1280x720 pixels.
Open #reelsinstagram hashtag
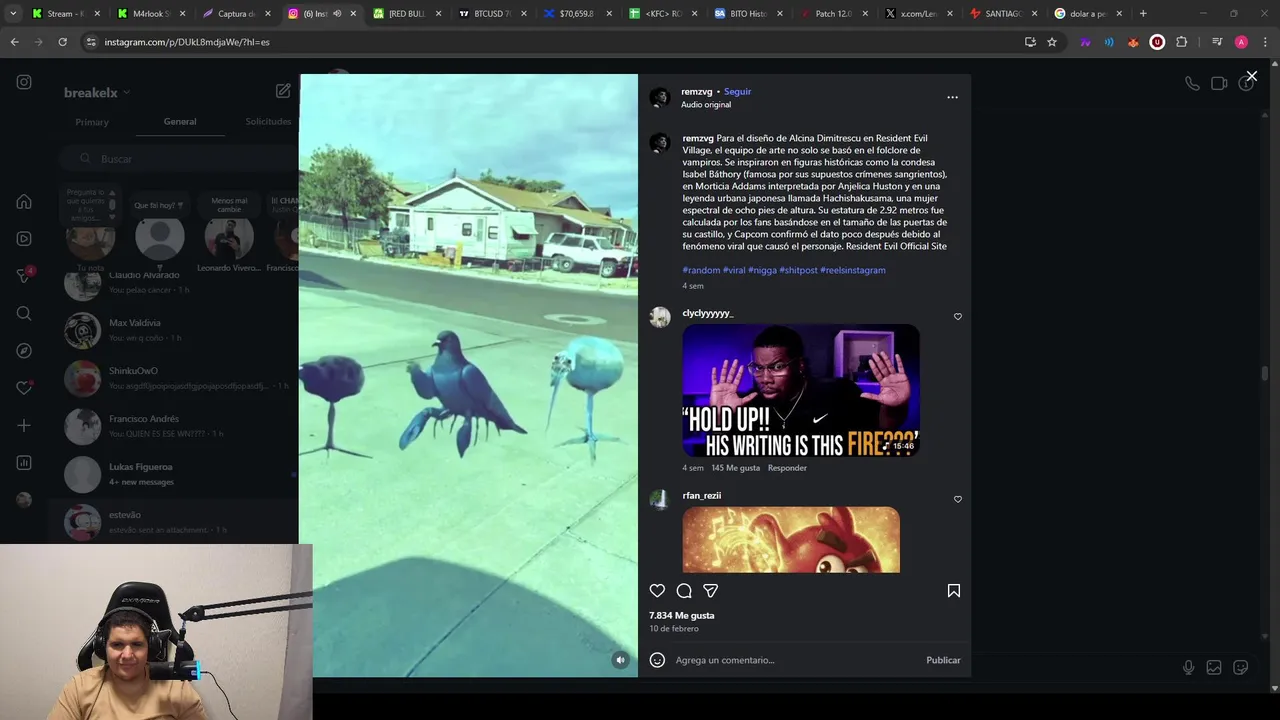[x=853, y=270]
